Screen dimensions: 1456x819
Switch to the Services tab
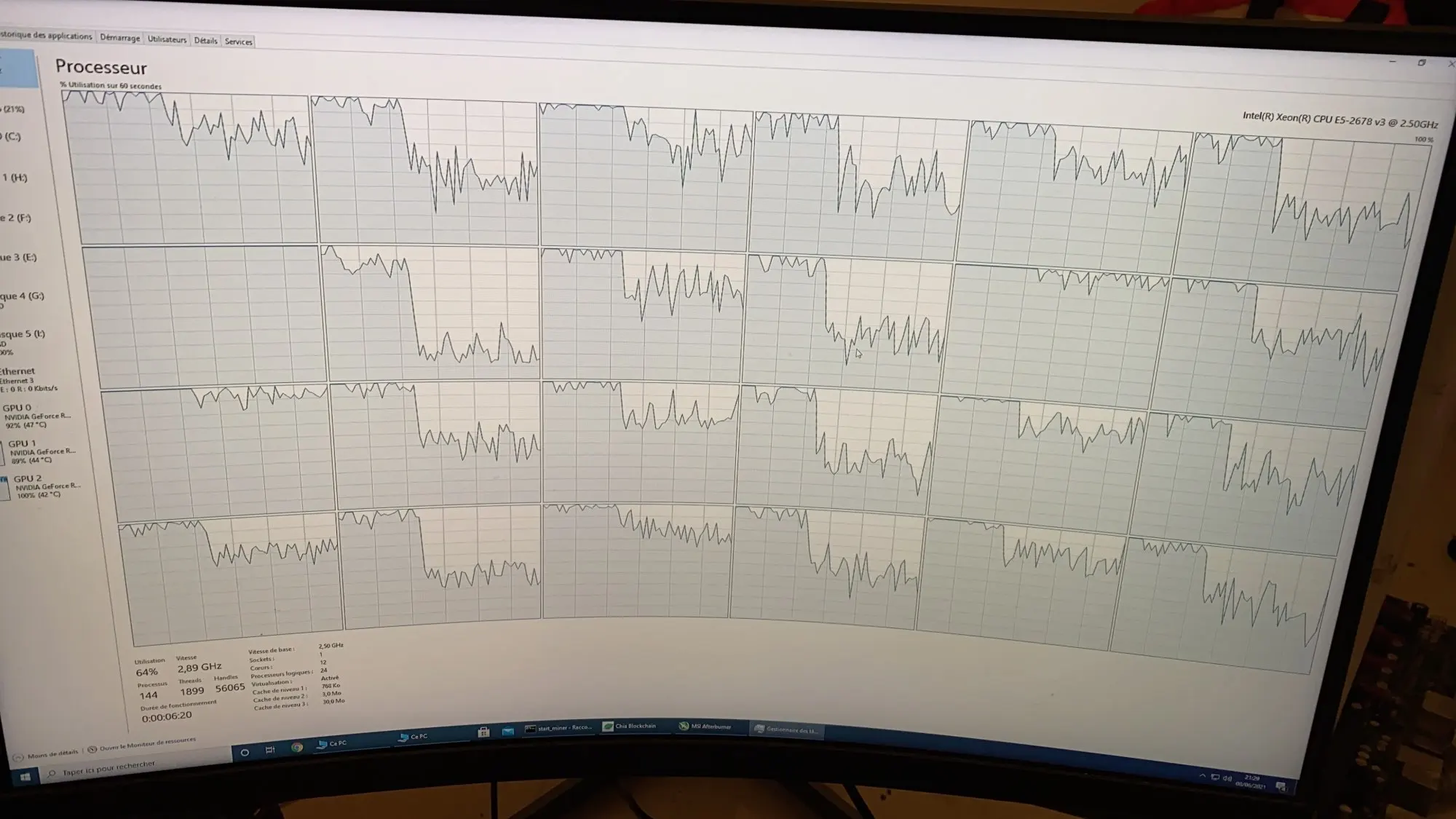coord(238,41)
